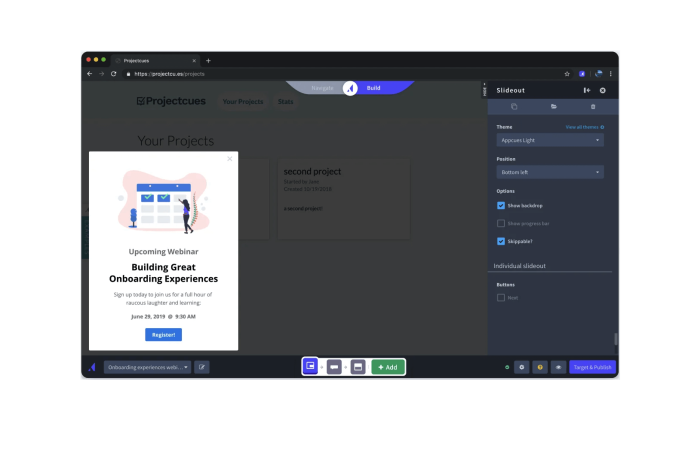Image resolution: width=700 pixels, height=451 pixels.
Task: Click the Individual slideout section header
Action: click(x=519, y=266)
